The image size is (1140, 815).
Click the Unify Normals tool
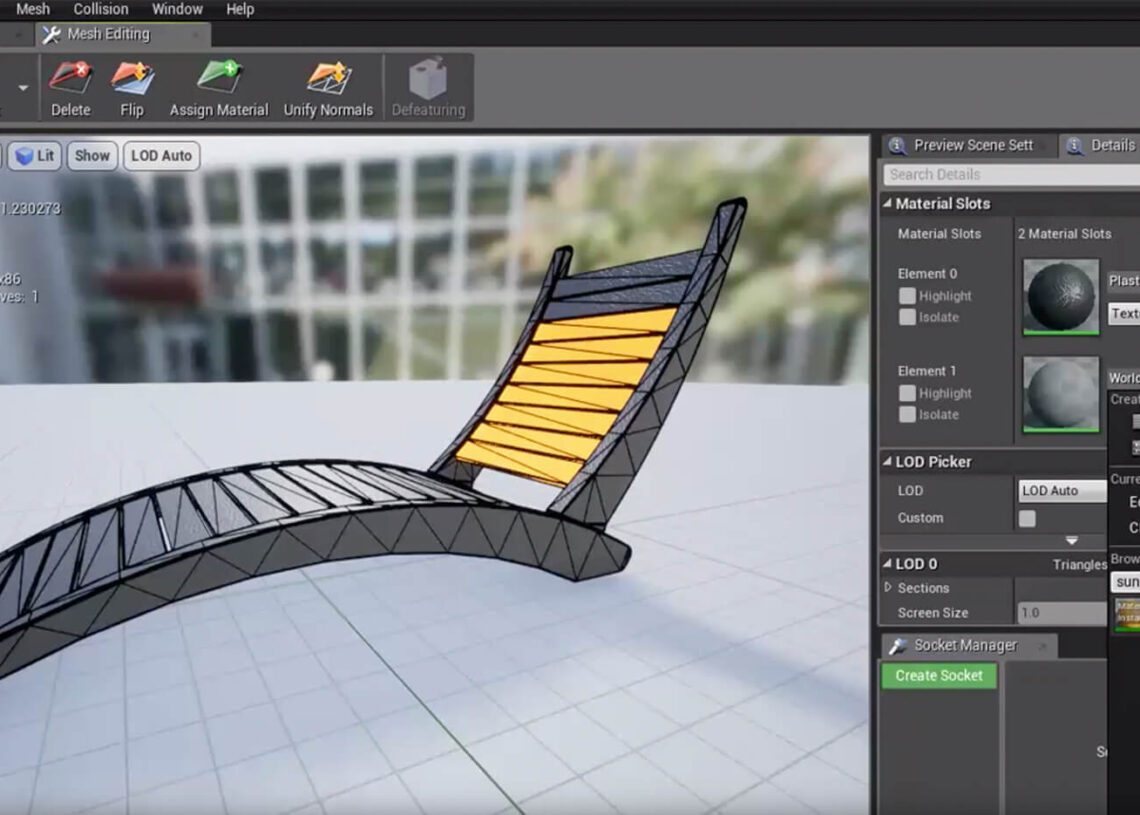pos(328,78)
